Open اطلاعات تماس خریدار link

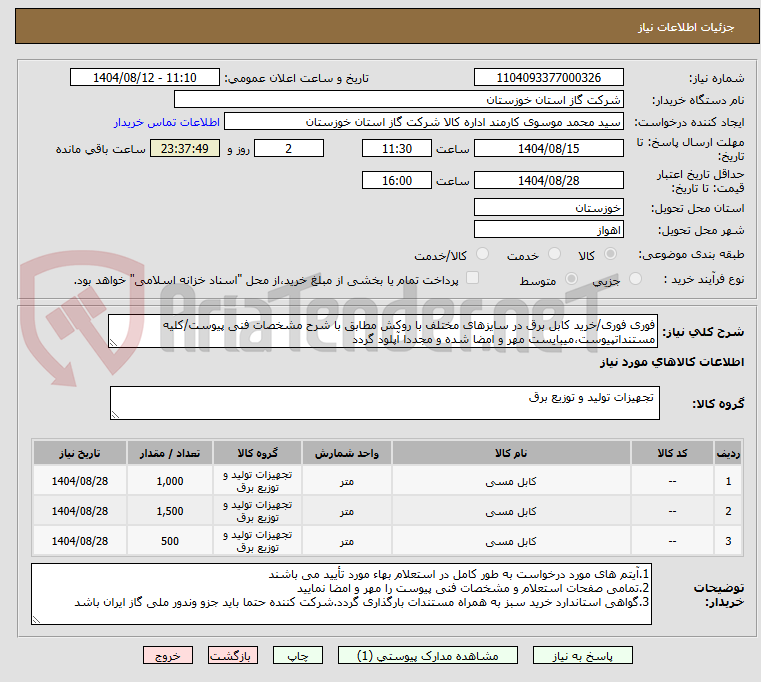pyautogui.click(x=167, y=122)
